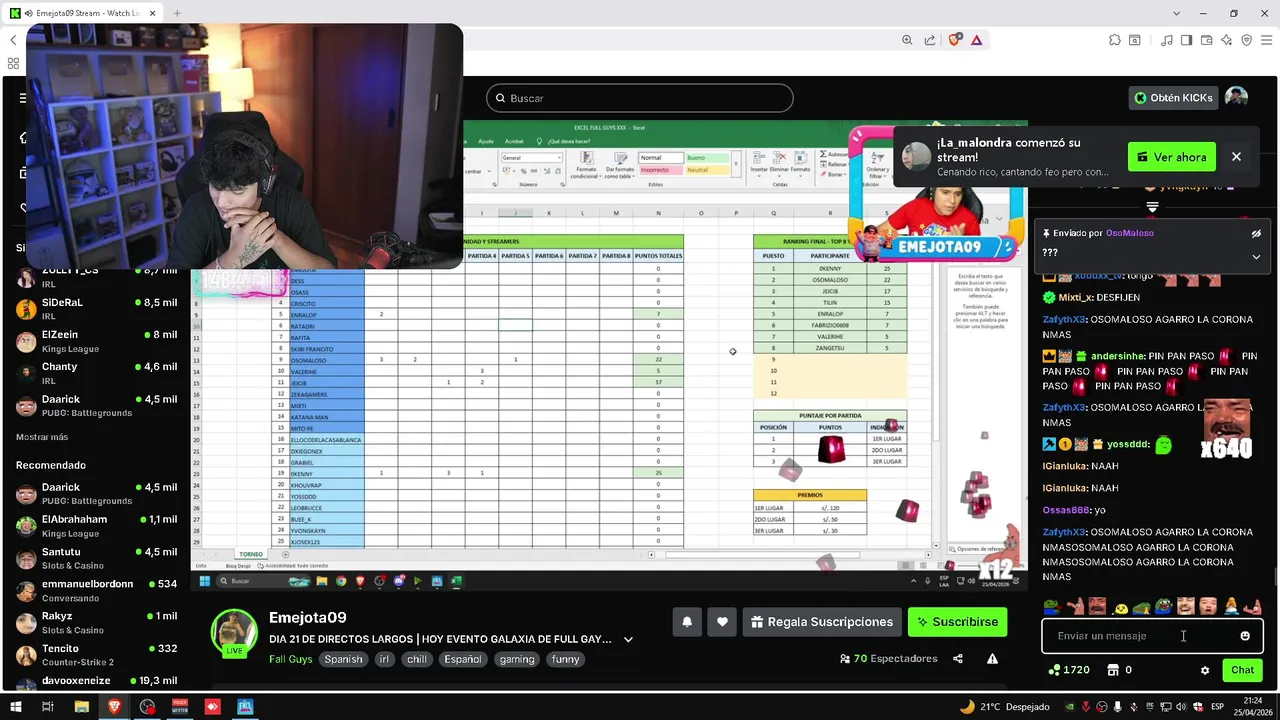Open the Leo AI sparkle icon
Viewport: 1280px width, 720px height.
(x=1226, y=40)
